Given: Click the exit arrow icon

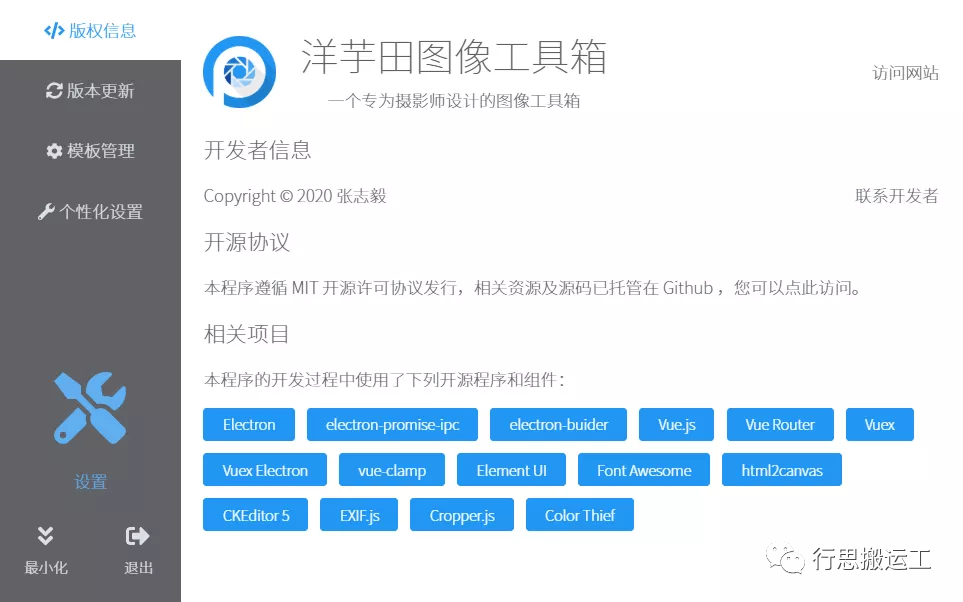Looking at the screenshot, I should click(137, 536).
